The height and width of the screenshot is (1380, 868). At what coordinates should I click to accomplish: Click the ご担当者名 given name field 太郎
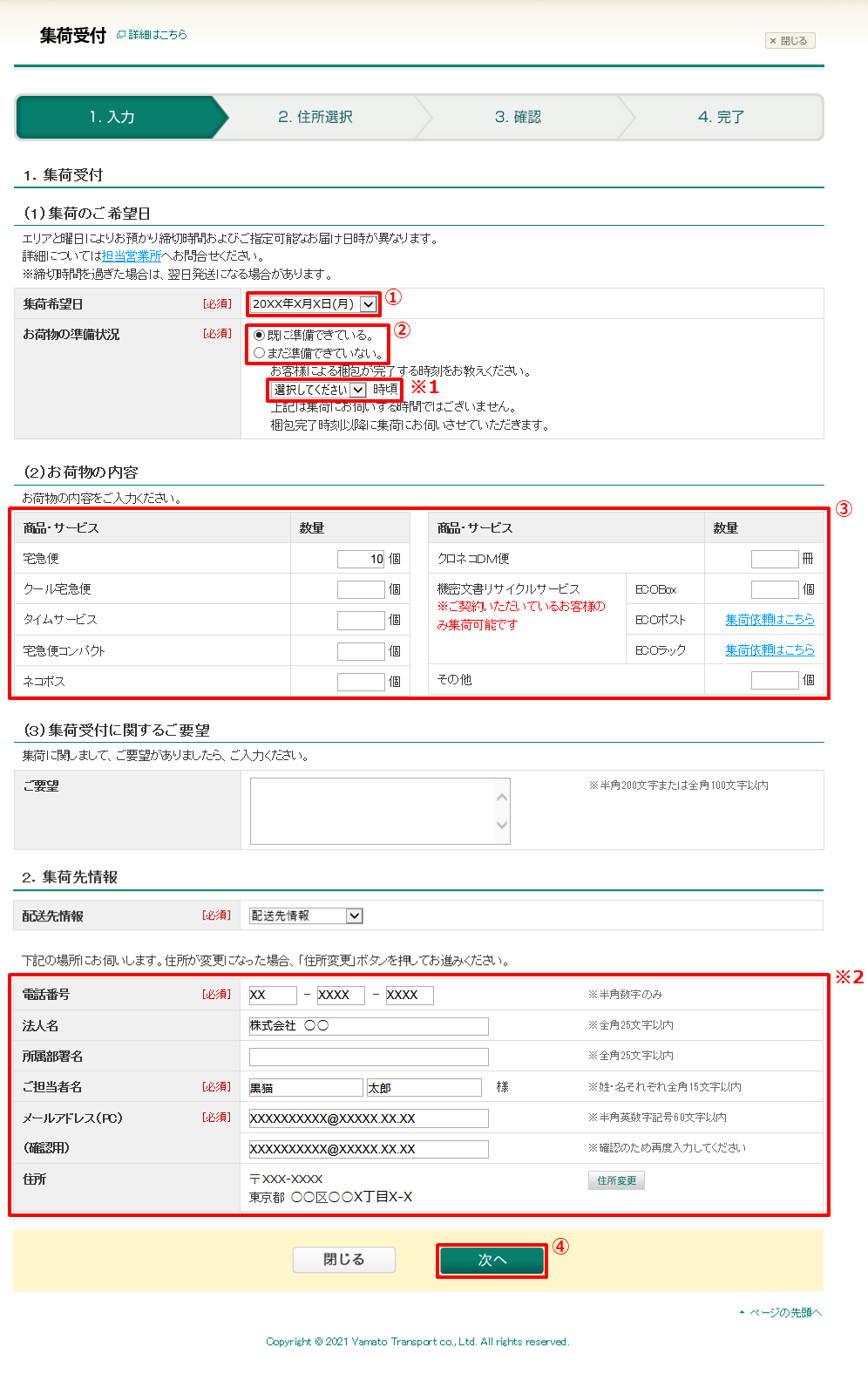(x=424, y=1088)
